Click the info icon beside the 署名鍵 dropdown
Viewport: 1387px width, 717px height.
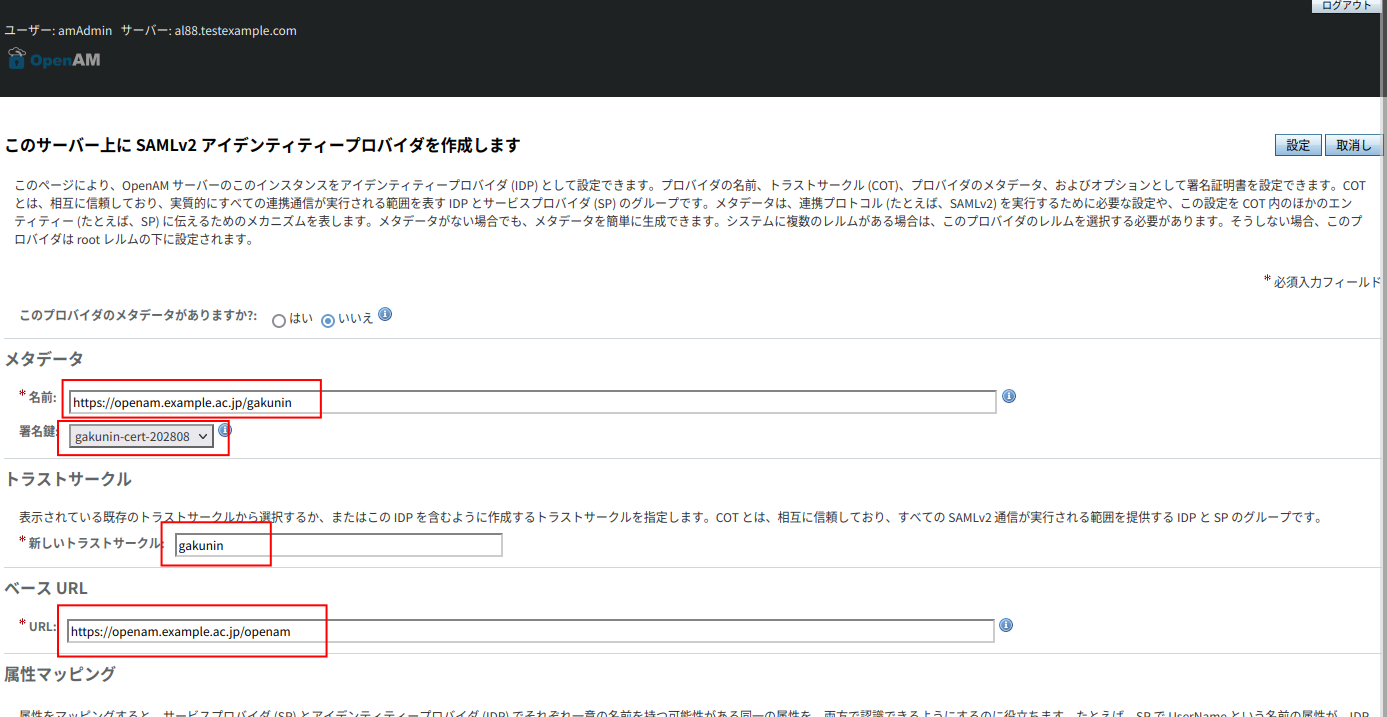224,429
